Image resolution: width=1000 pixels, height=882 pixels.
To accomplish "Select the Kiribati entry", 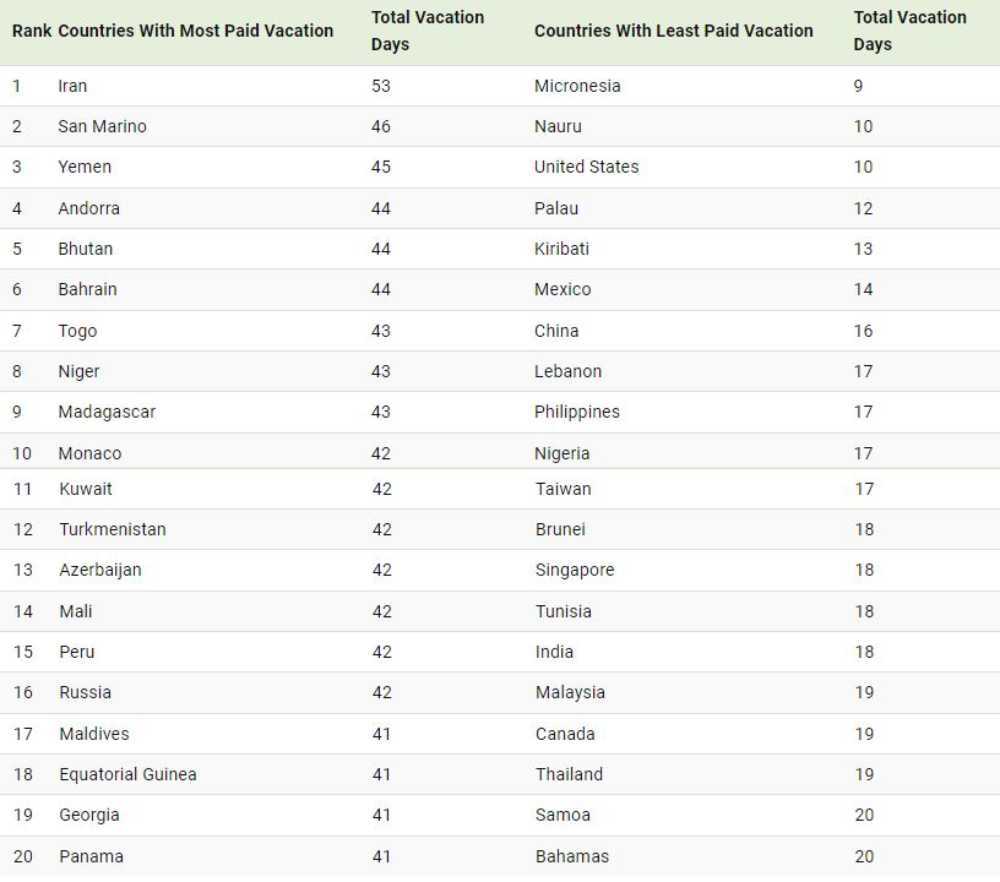I will 561,249.
